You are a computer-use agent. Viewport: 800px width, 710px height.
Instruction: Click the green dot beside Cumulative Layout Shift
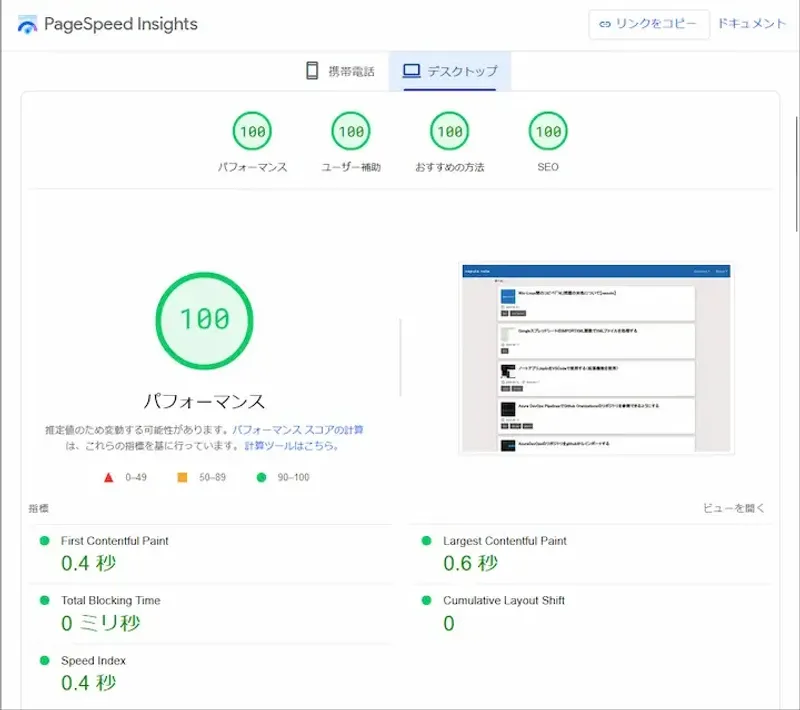(x=427, y=601)
